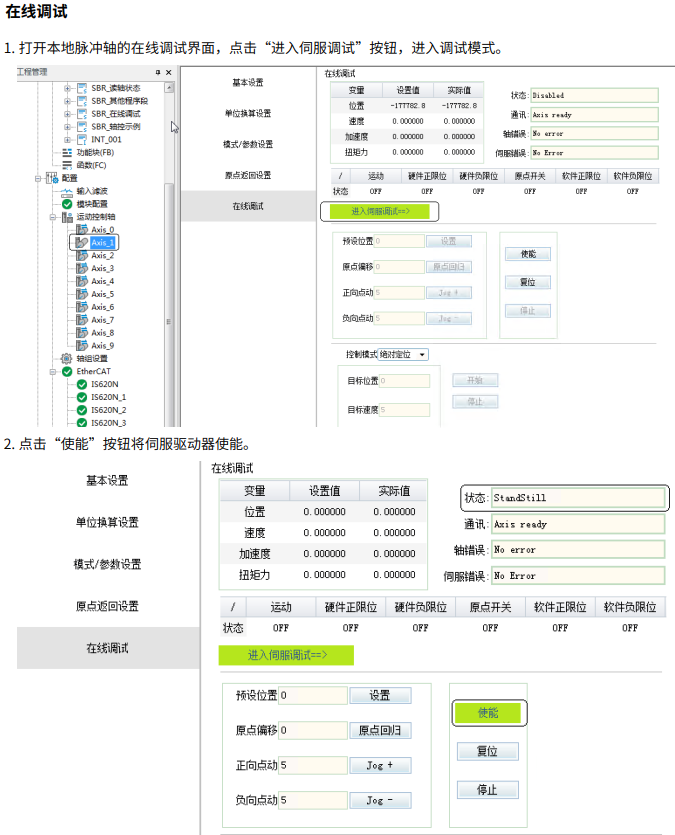Click the 轴组设置 gear icon
The image size is (675, 835).
click(67, 358)
